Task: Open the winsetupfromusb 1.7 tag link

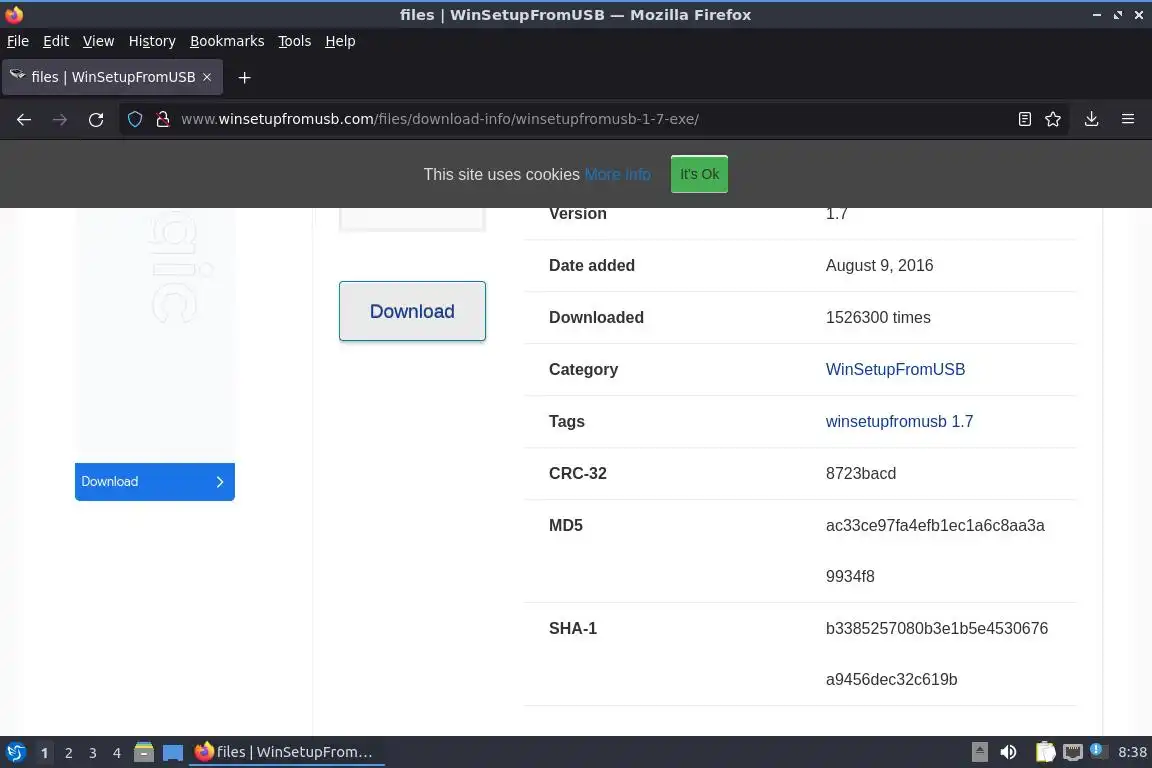Action: pyautogui.click(x=899, y=422)
